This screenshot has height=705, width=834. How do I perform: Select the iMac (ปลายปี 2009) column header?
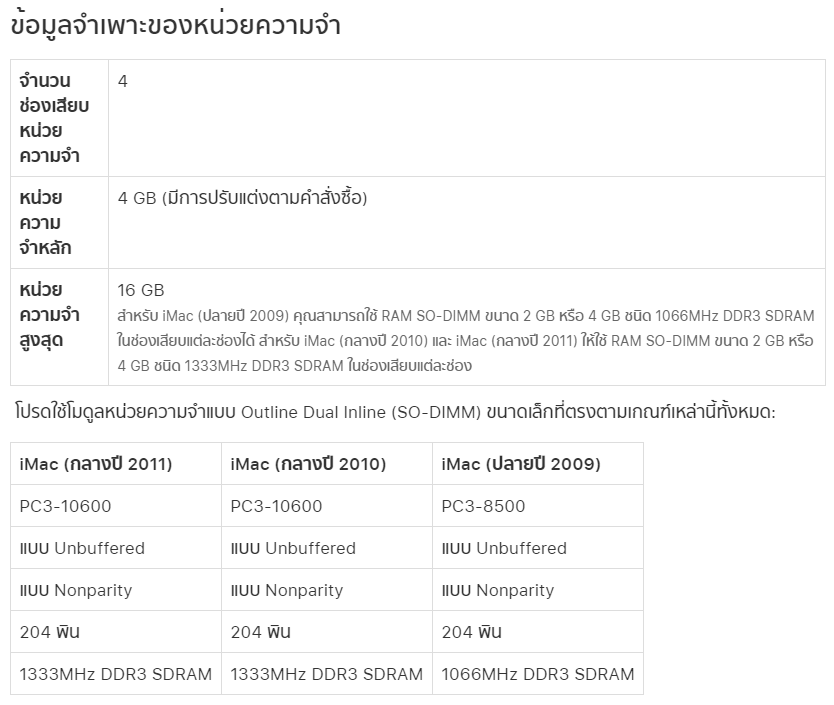coord(521,464)
